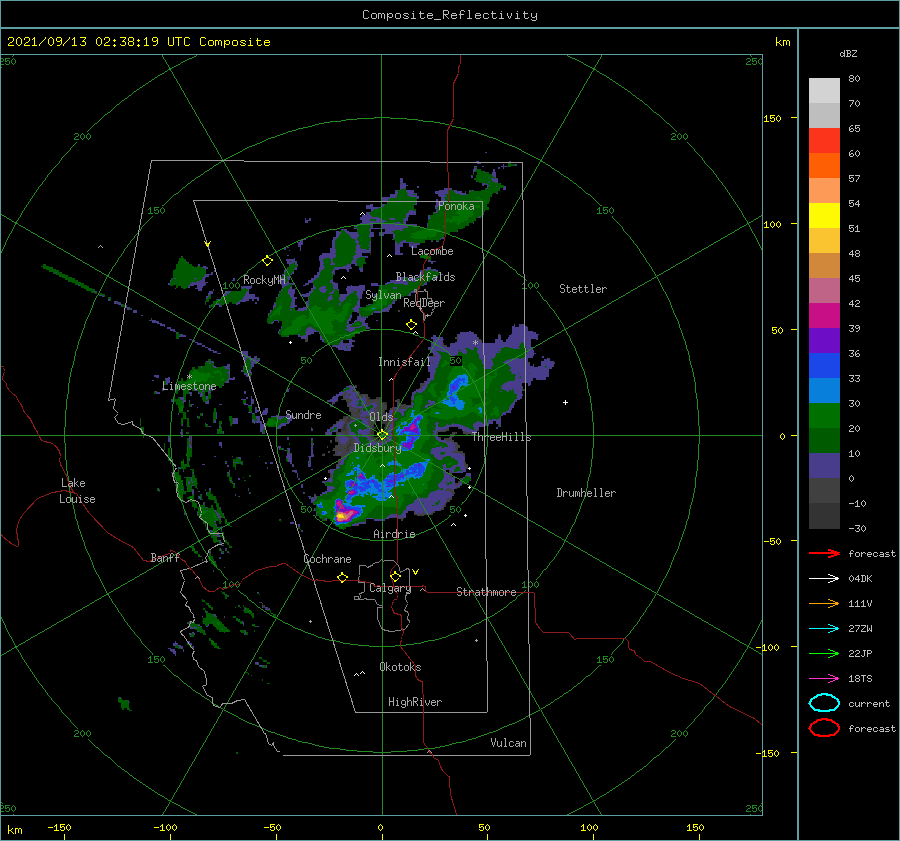Click the 2021/09/13 02:38:19 UTC timestamp
This screenshot has width=900, height=841.
click(99, 42)
